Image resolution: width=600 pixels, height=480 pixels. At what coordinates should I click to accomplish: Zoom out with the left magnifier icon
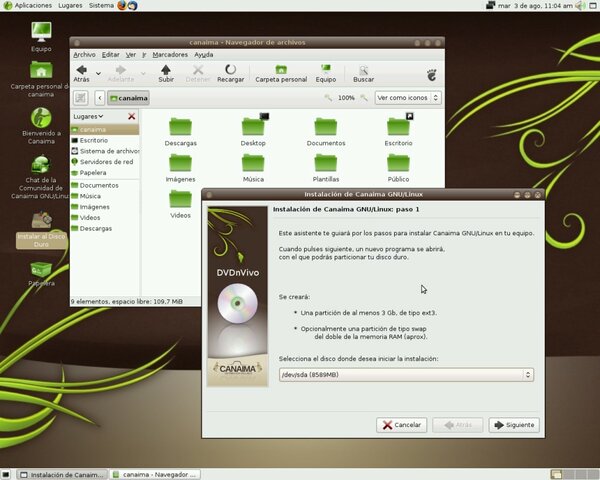pyautogui.click(x=328, y=98)
